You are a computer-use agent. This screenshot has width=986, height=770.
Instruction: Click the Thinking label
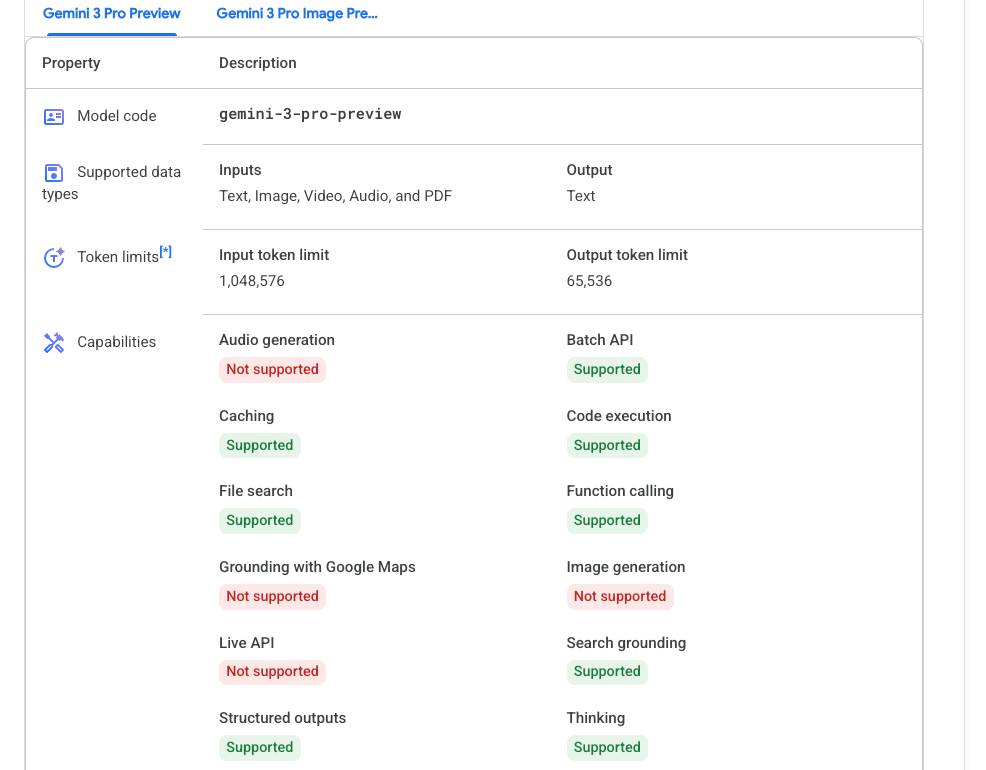595,718
